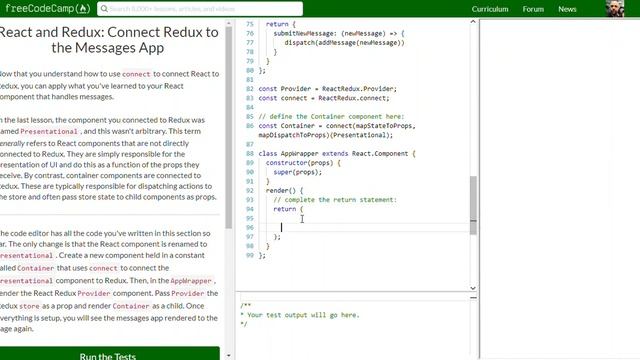Click line number 88 in the gutter

tap(250, 153)
